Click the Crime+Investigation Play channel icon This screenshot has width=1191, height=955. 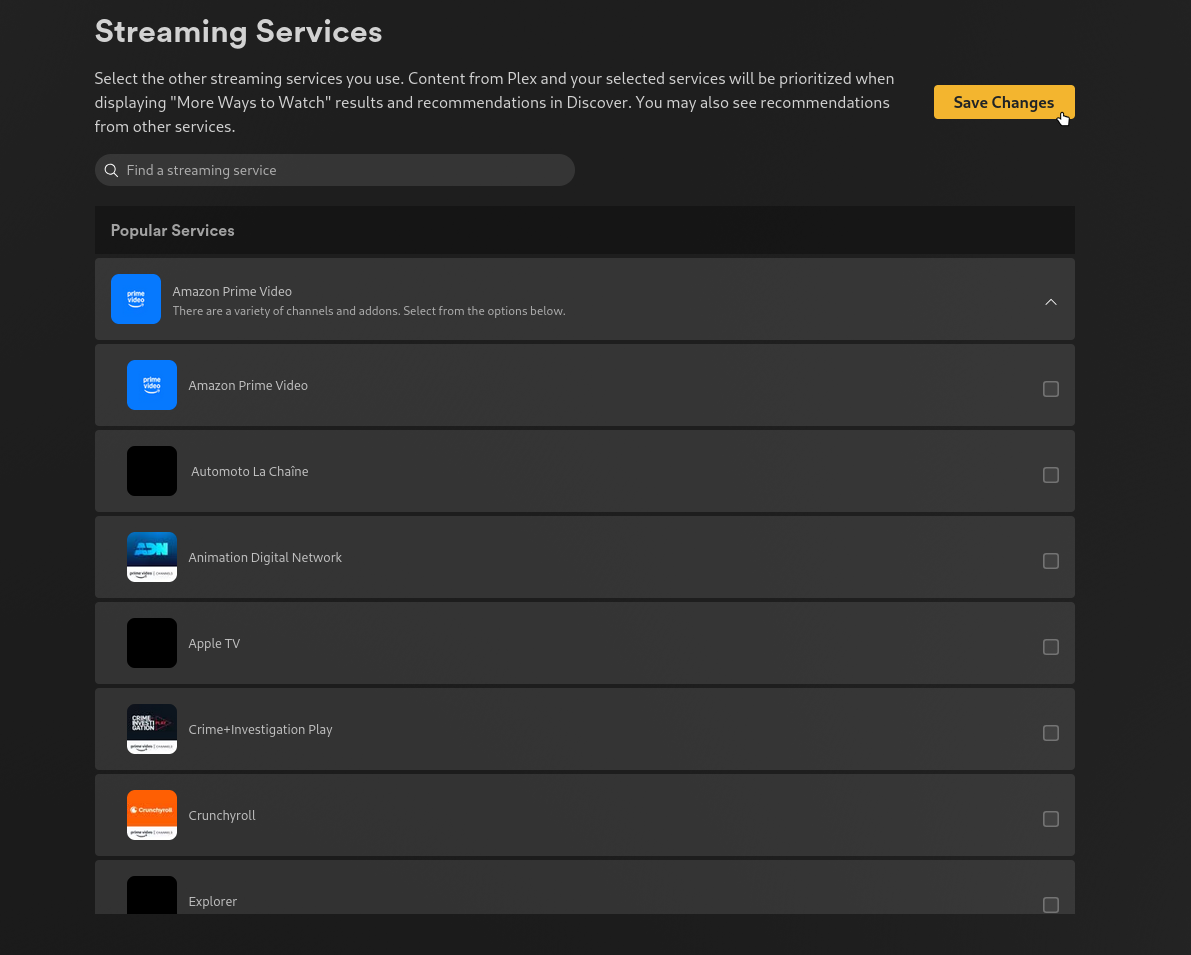pyautogui.click(x=152, y=729)
